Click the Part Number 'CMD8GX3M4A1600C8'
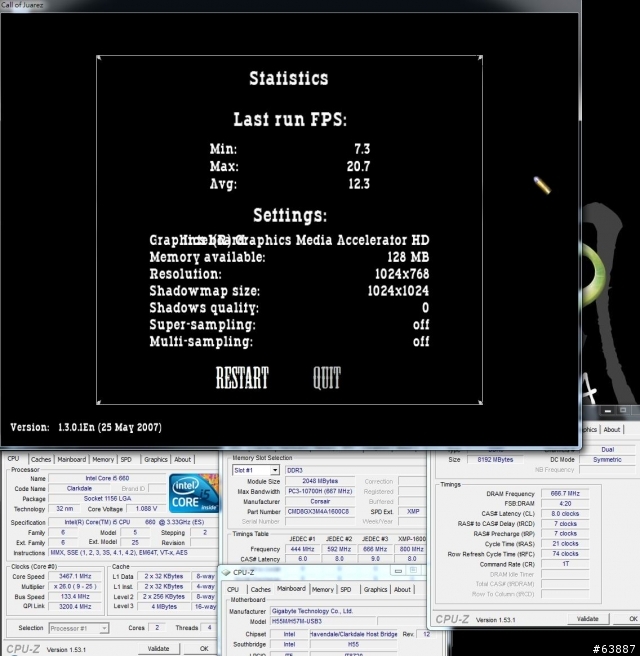Viewport: 640px width, 657px height. click(x=320, y=512)
